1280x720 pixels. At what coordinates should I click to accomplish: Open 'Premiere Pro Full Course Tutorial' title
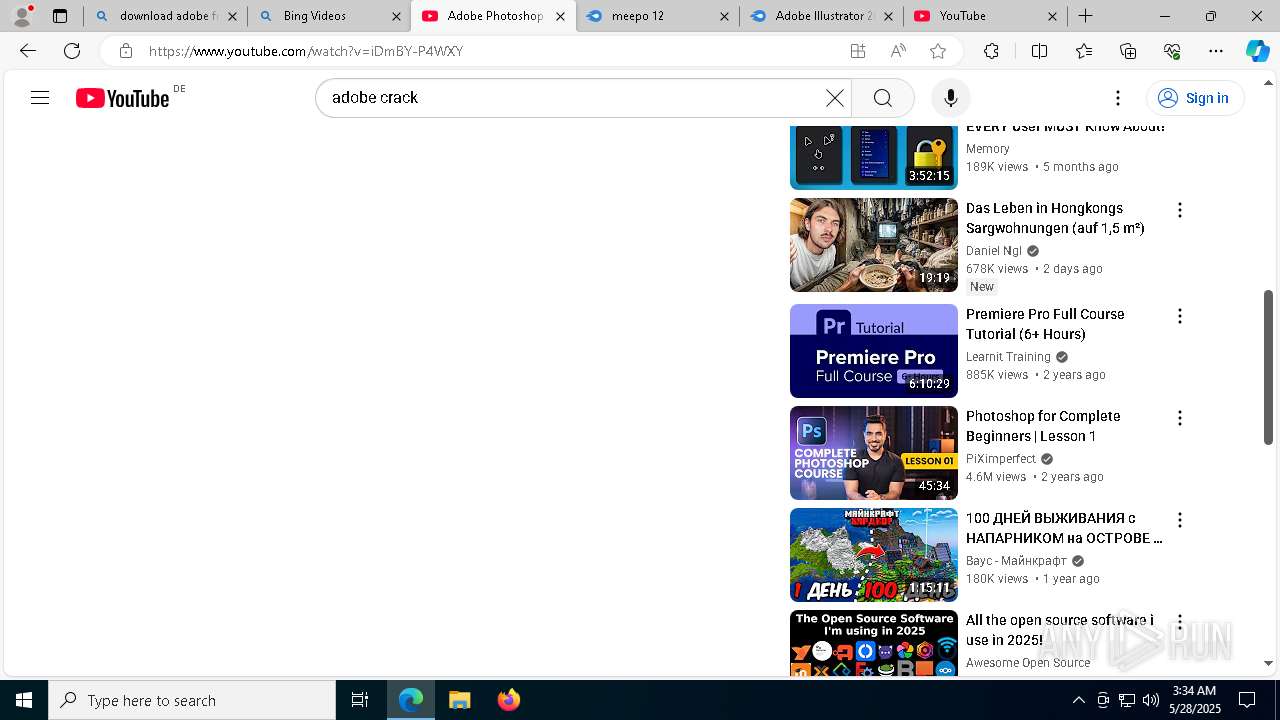tap(1045, 324)
